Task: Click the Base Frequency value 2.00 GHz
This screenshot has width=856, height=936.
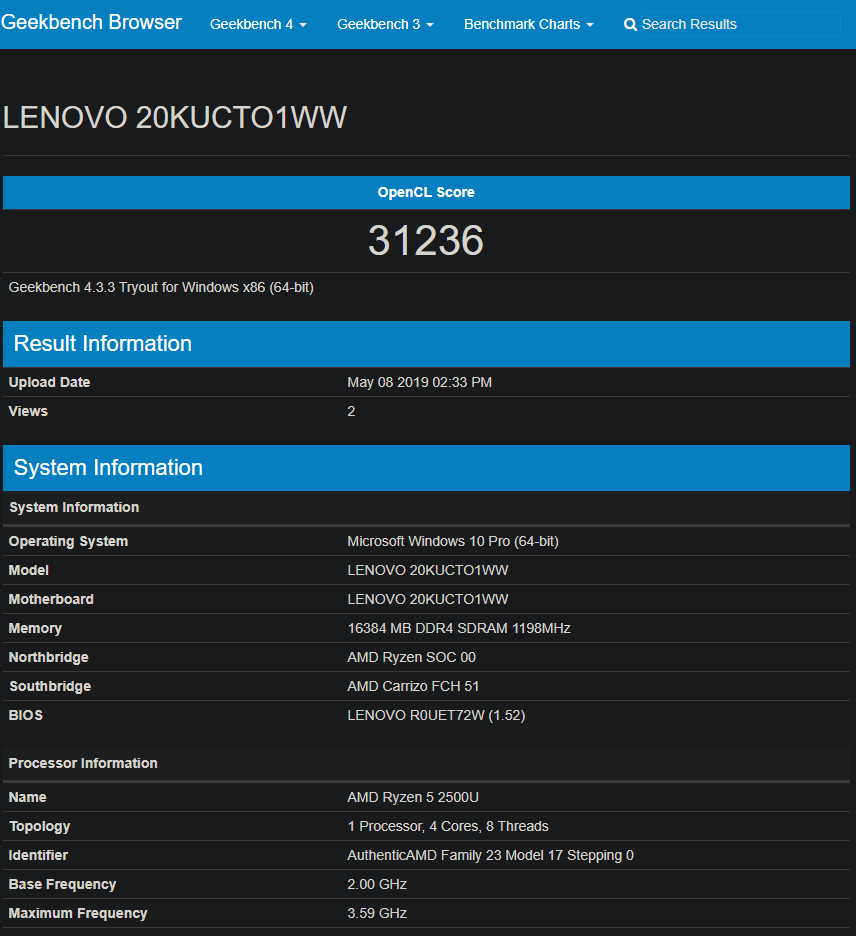Action: click(x=377, y=884)
